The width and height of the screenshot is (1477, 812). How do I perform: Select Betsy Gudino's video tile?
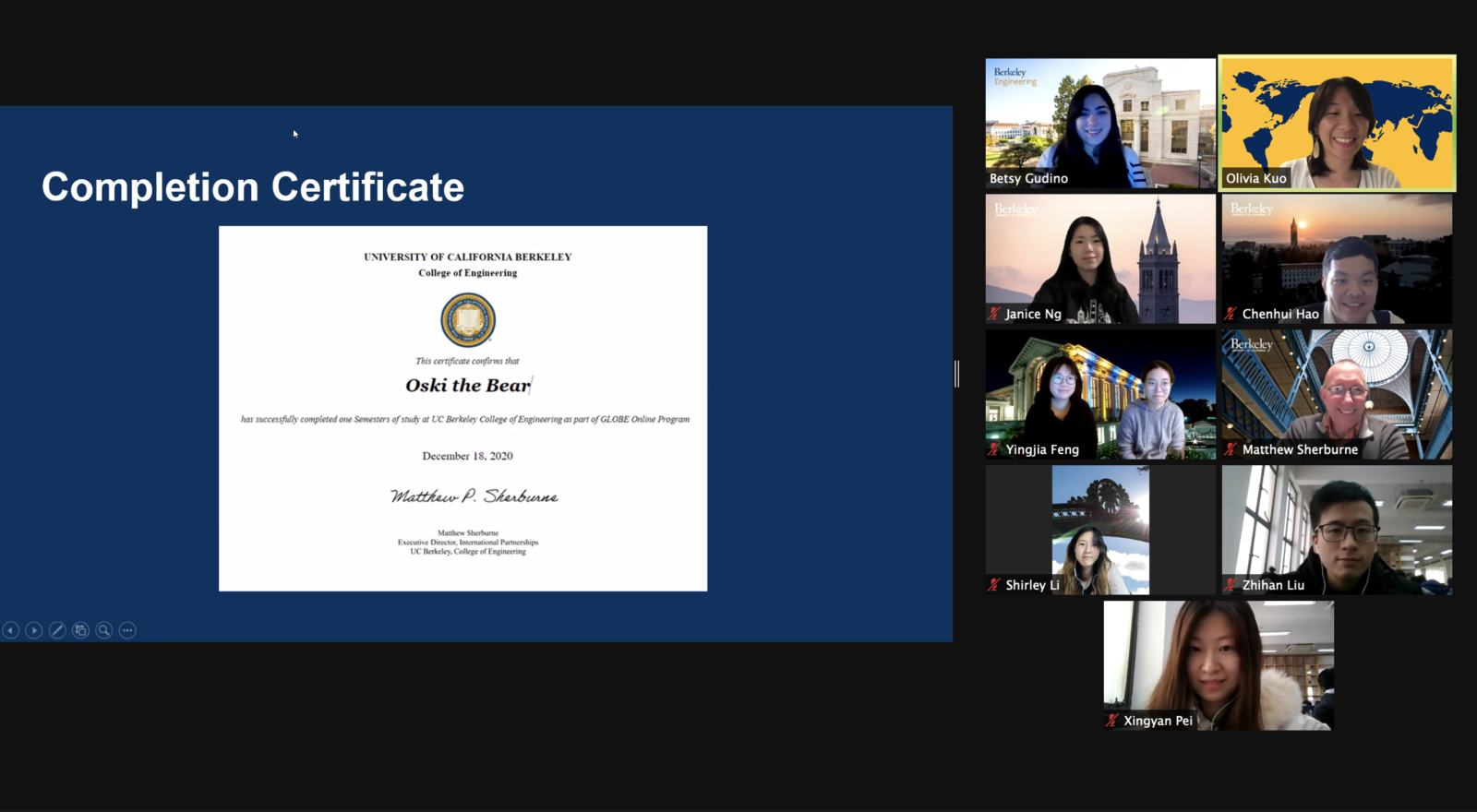pyautogui.click(x=1100, y=124)
